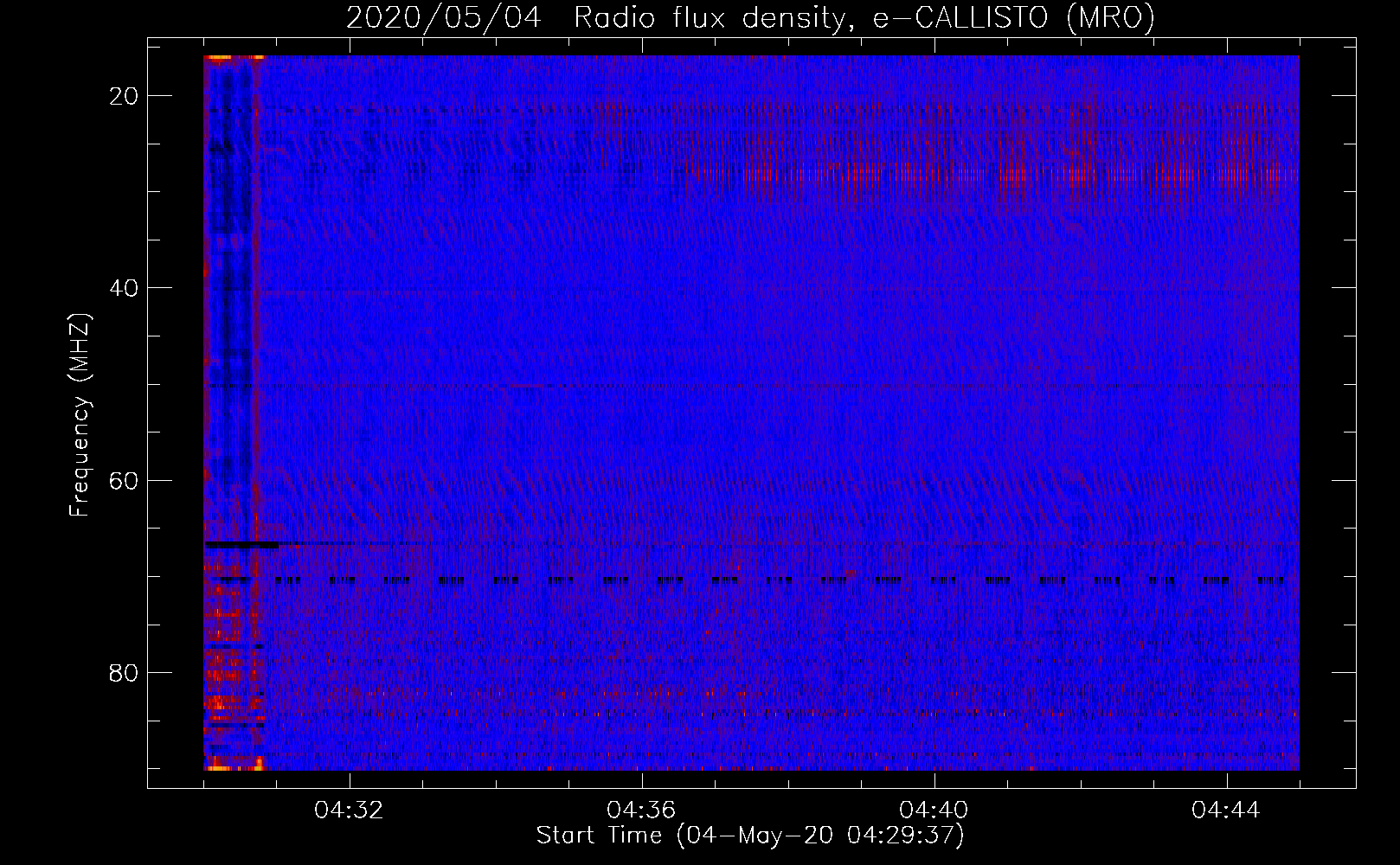Click the 'Start Time (04-May-20 04:29:37)' label

pyautogui.click(x=750, y=836)
